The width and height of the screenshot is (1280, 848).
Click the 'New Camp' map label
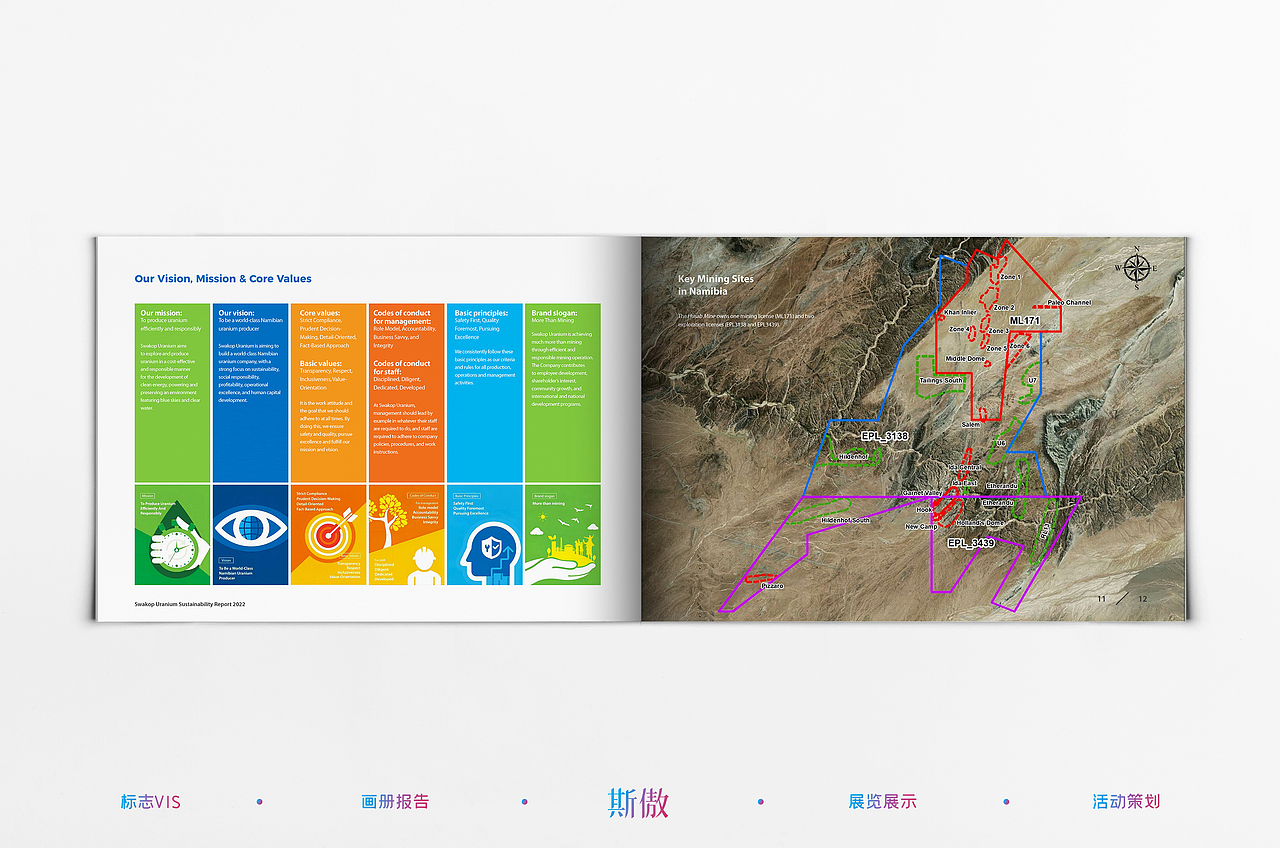[921, 526]
